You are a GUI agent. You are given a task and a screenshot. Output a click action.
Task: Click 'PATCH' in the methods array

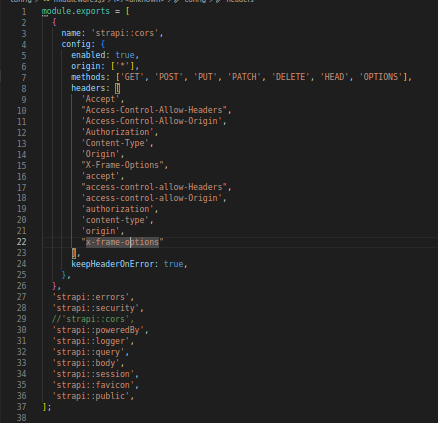[x=244, y=77]
